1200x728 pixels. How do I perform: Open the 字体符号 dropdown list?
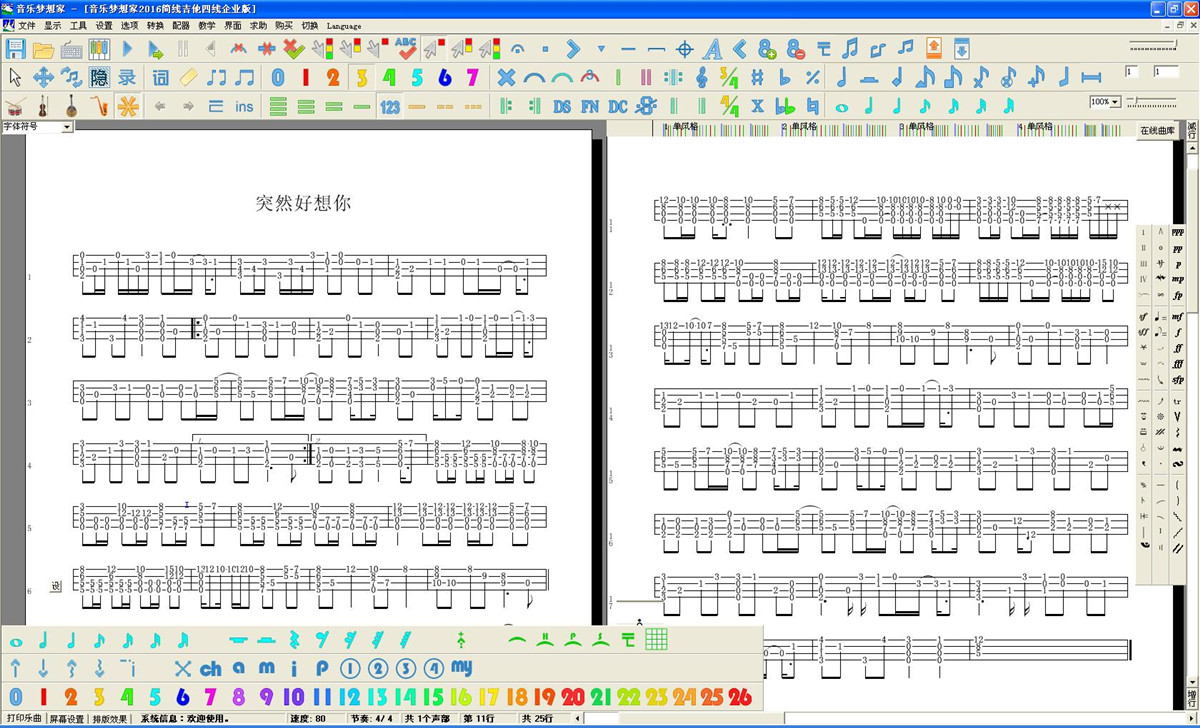coord(67,127)
